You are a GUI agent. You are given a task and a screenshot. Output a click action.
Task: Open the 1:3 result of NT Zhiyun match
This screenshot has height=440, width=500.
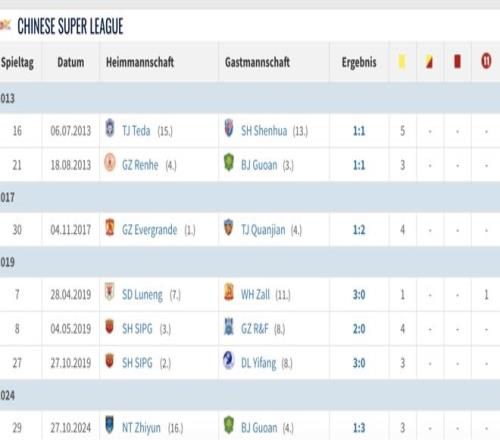(x=359, y=428)
